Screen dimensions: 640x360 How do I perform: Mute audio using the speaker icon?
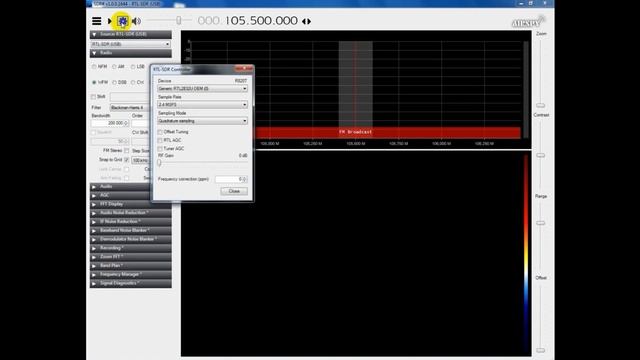tap(136, 21)
